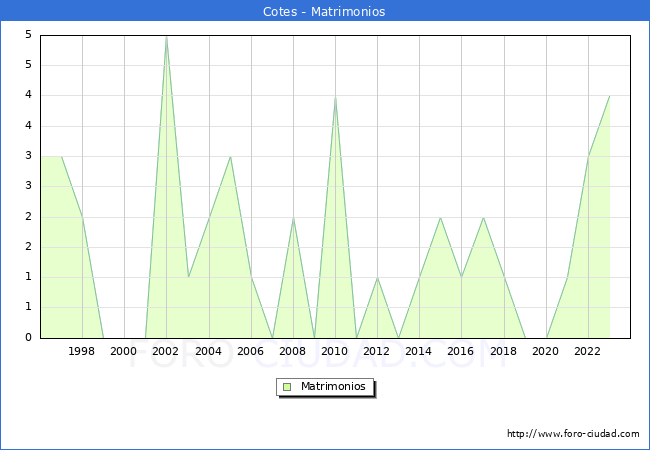The width and height of the screenshot is (650, 450).
Task: Click the data peak at year 2010
Action: coord(335,97)
